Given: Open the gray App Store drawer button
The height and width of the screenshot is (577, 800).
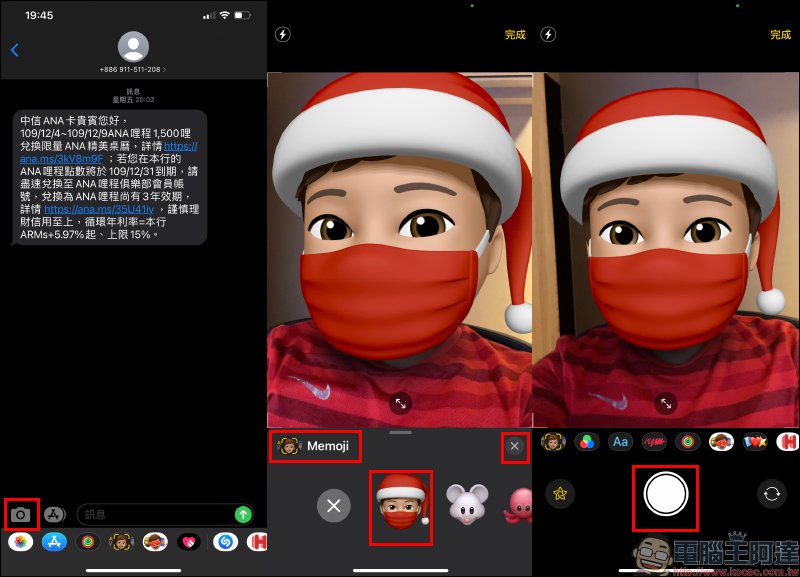Looking at the screenshot, I should click(55, 514).
